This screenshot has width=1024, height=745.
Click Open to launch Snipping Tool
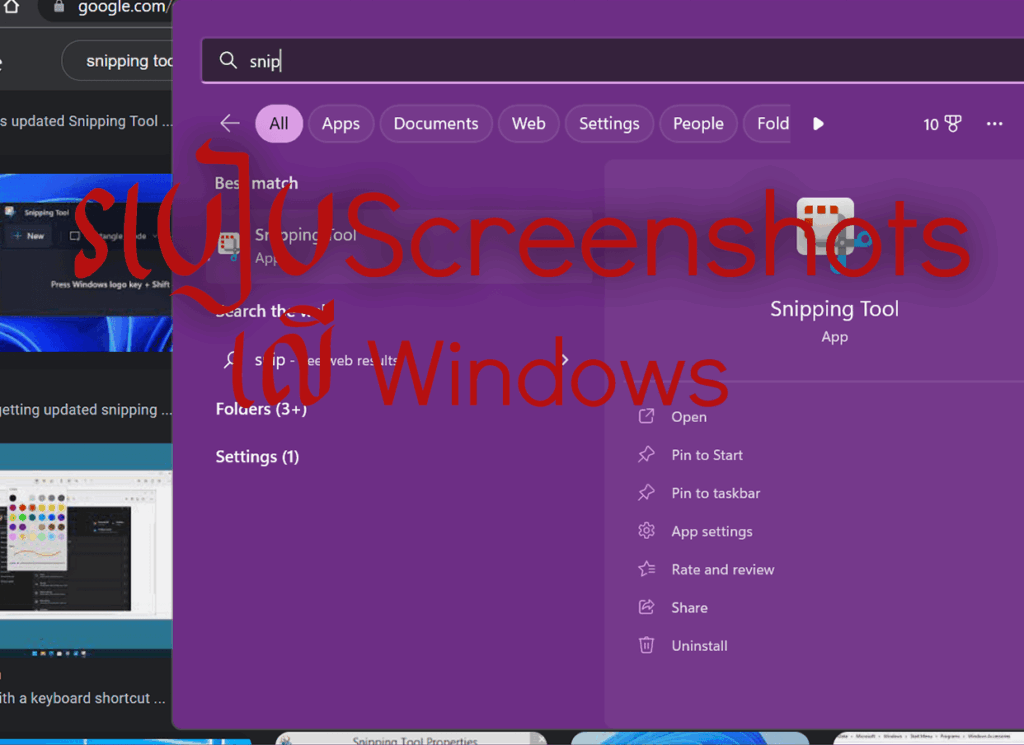coord(688,417)
